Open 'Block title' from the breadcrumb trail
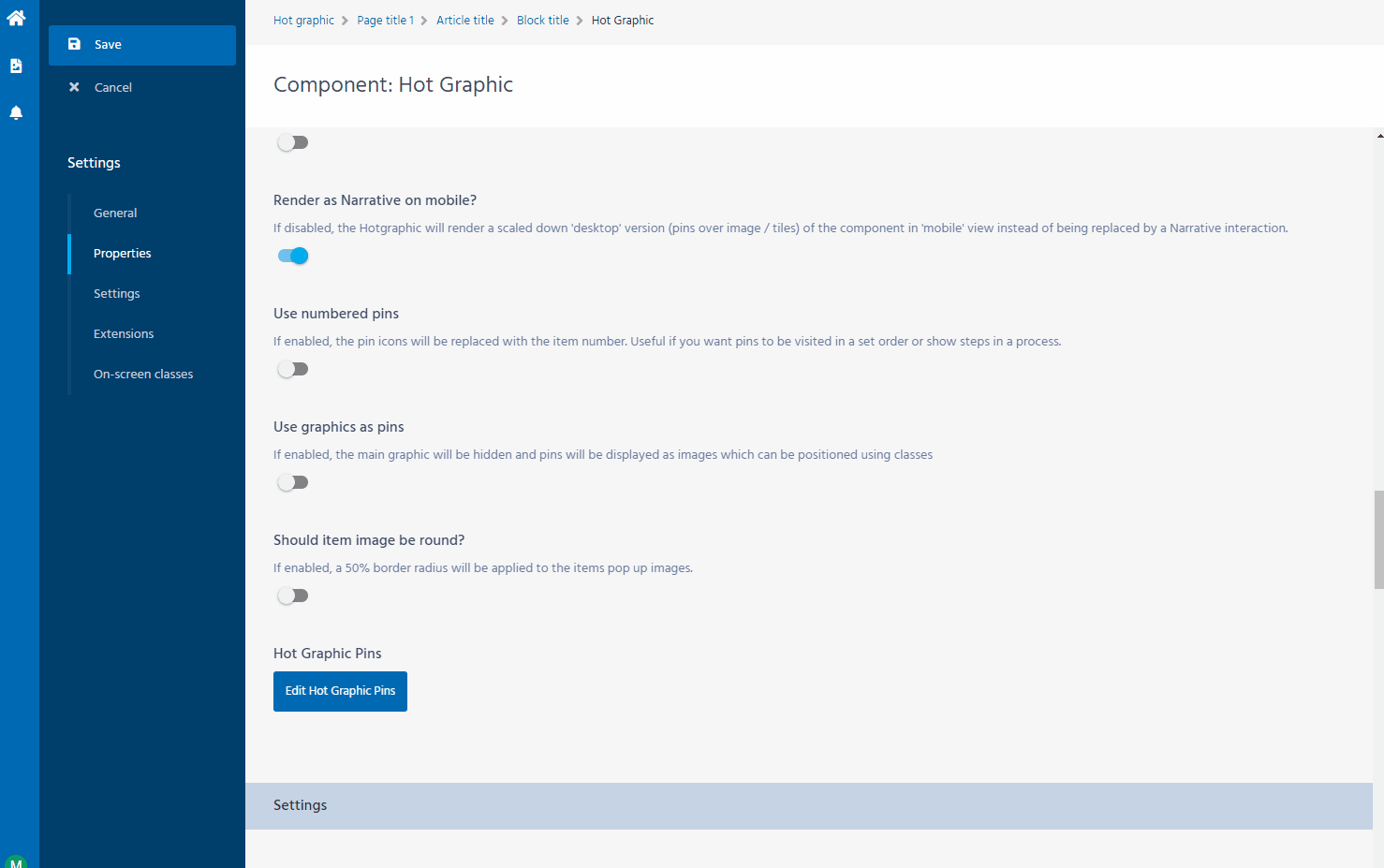This screenshot has width=1384, height=868. (542, 20)
